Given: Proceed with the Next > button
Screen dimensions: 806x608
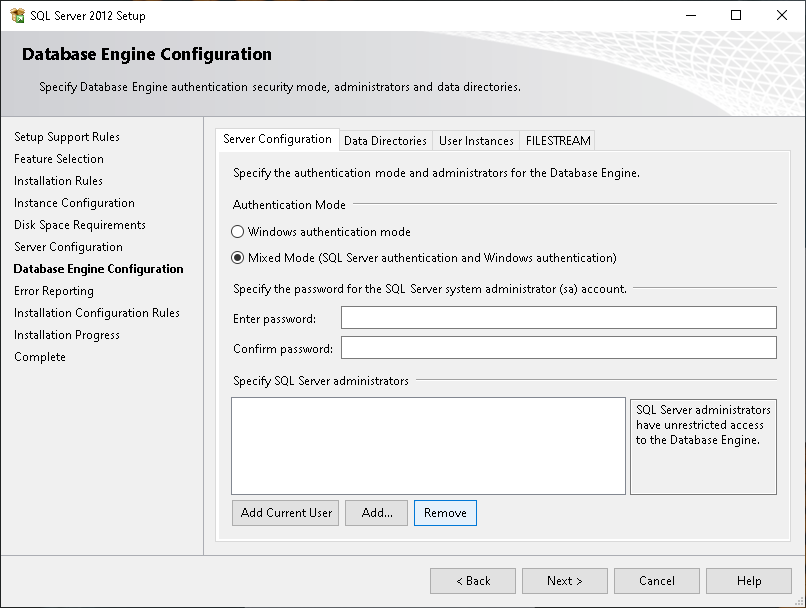Looking at the screenshot, I should click(565, 581).
